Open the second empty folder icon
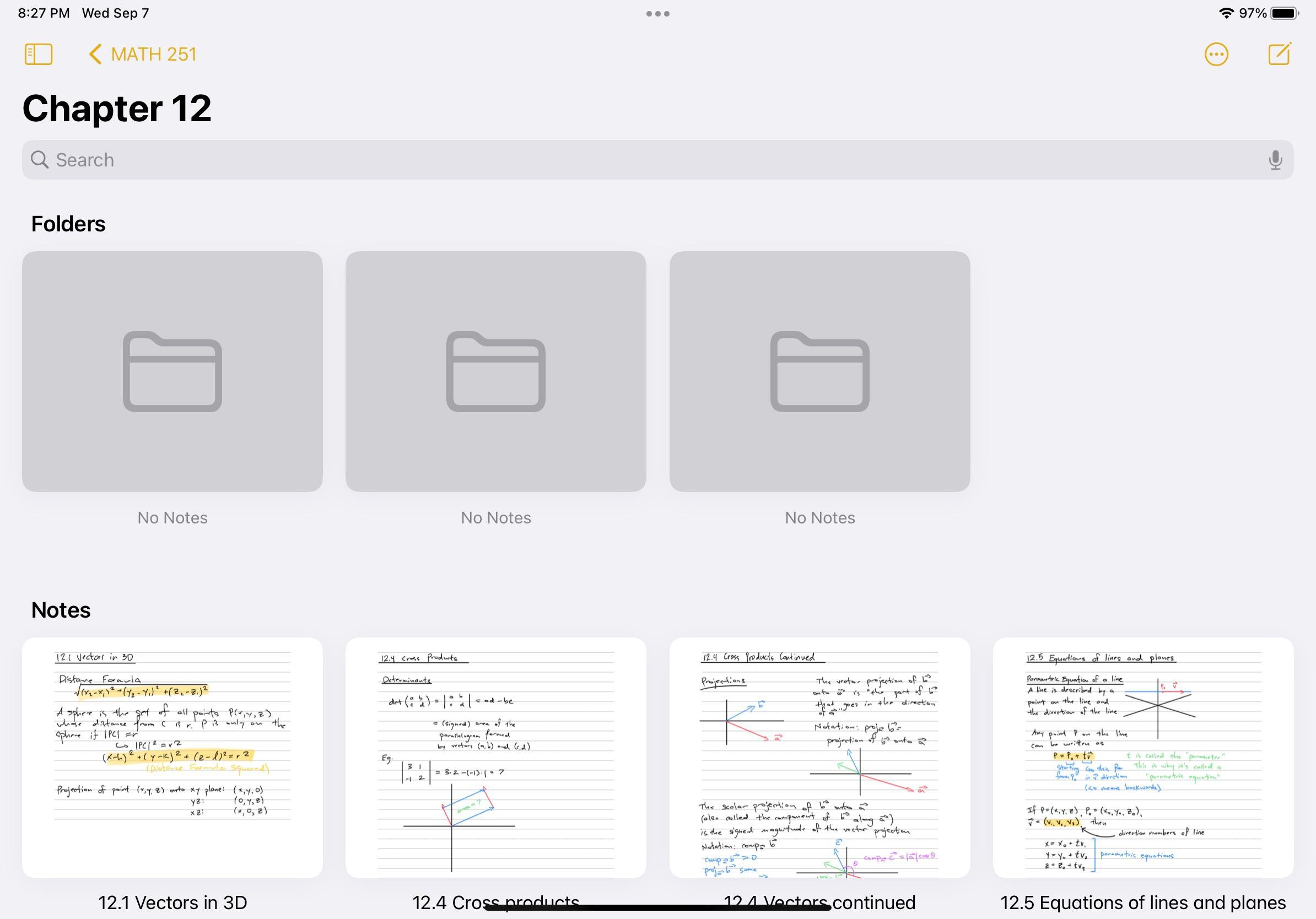The height and width of the screenshot is (919, 1316). pos(495,371)
